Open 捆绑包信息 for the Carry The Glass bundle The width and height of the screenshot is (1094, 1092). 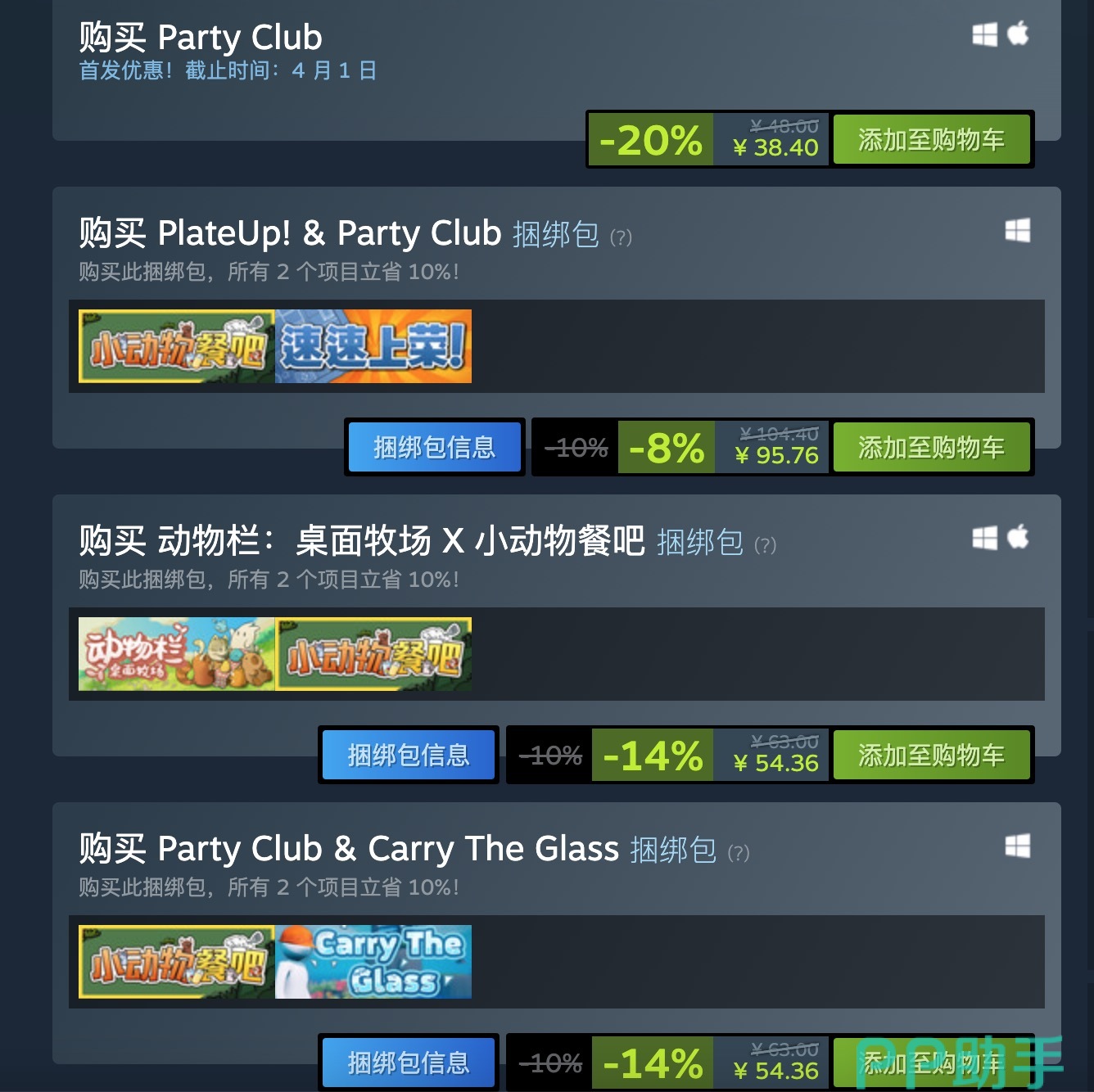(x=409, y=1063)
